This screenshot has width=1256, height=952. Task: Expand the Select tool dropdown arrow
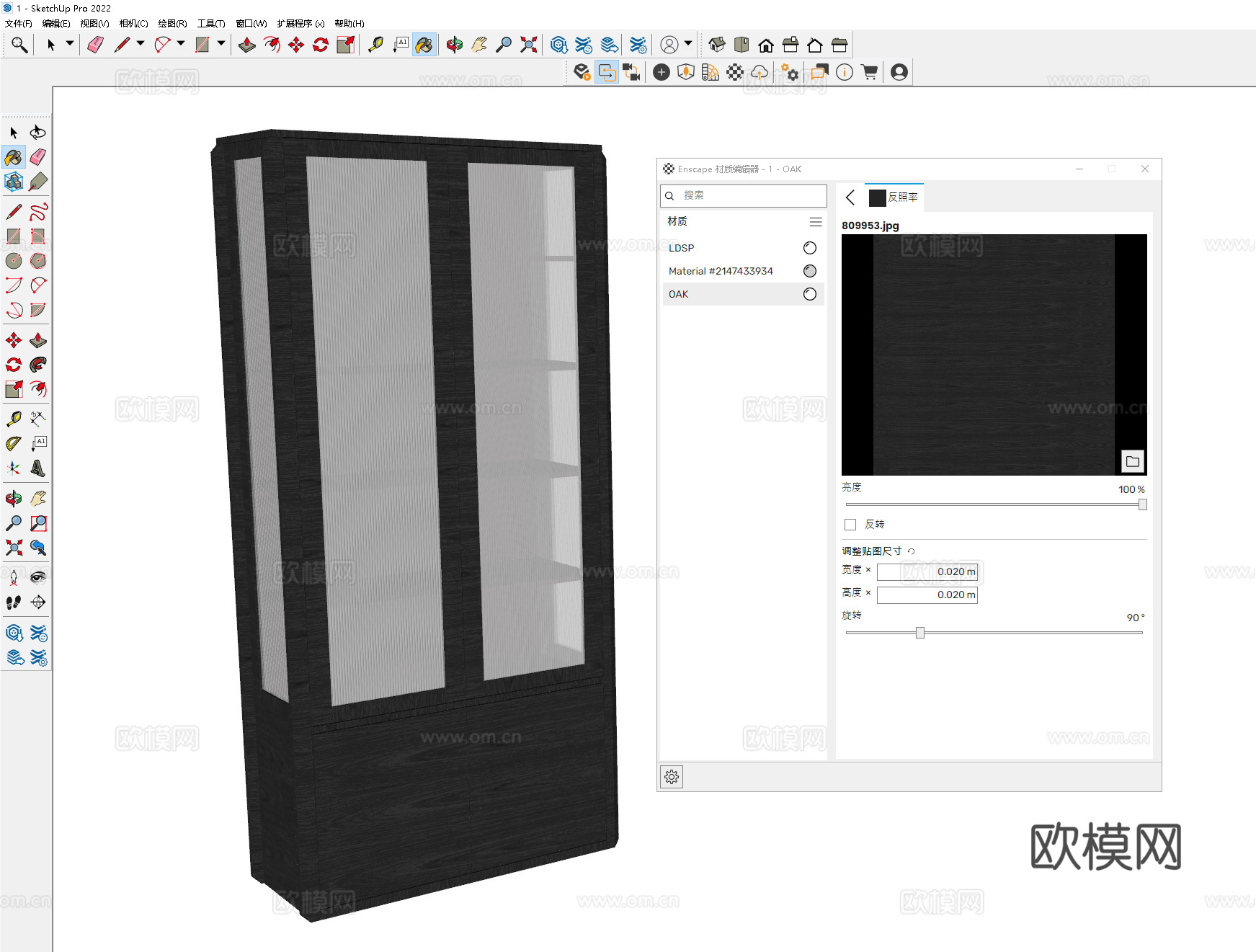(x=70, y=44)
